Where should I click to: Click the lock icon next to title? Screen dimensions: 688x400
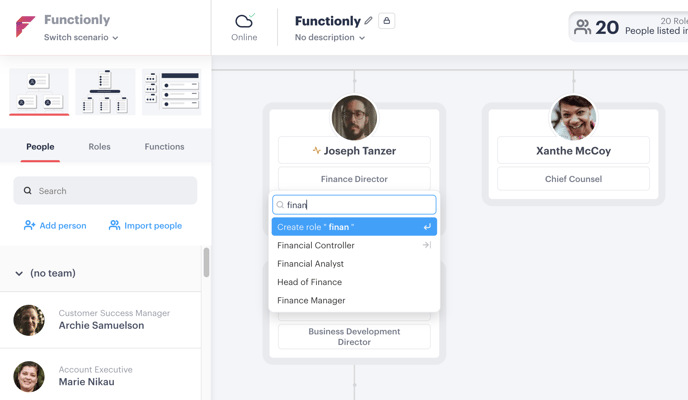point(387,21)
